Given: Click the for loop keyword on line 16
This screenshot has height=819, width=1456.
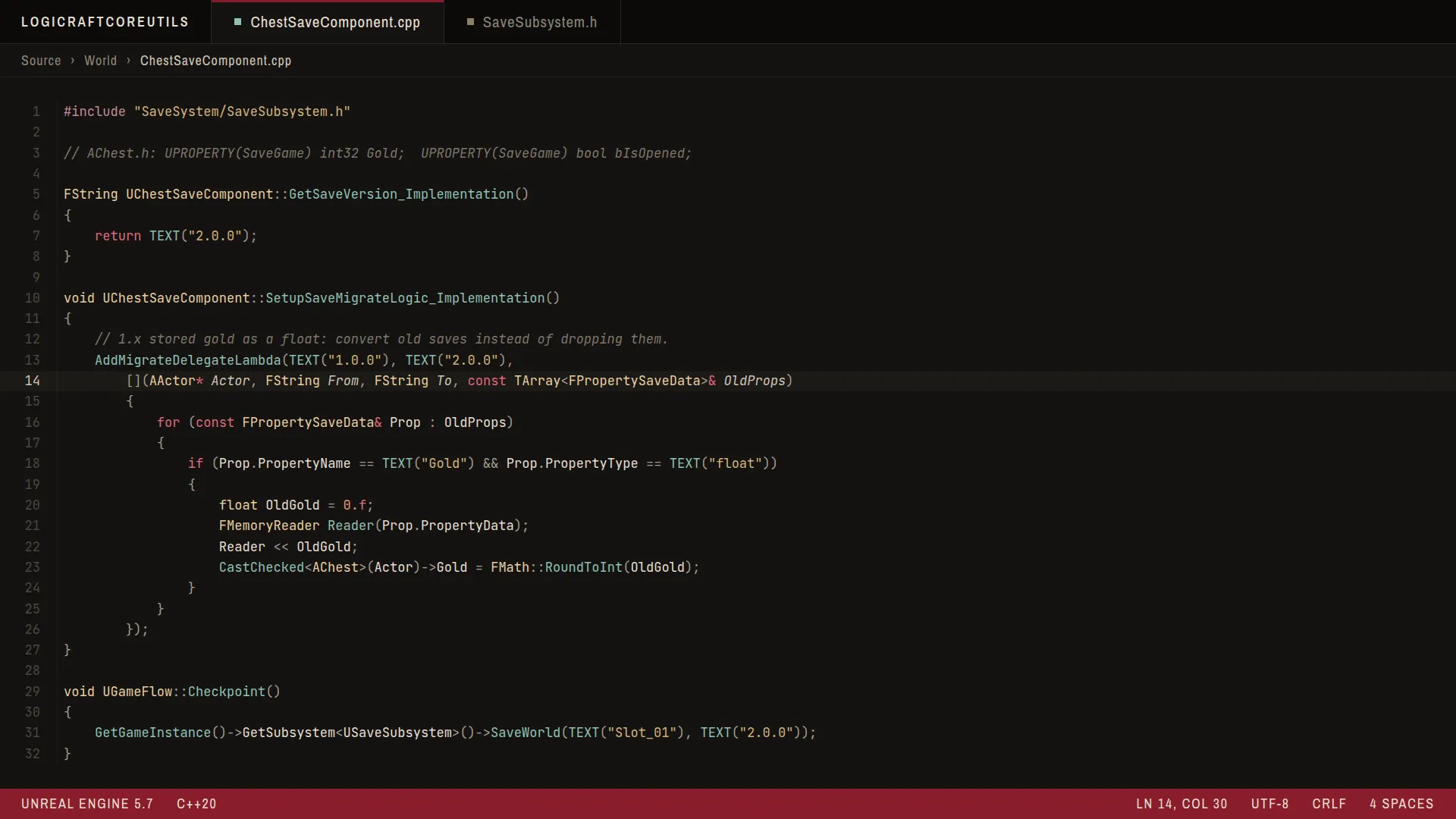Looking at the screenshot, I should 168,422.
